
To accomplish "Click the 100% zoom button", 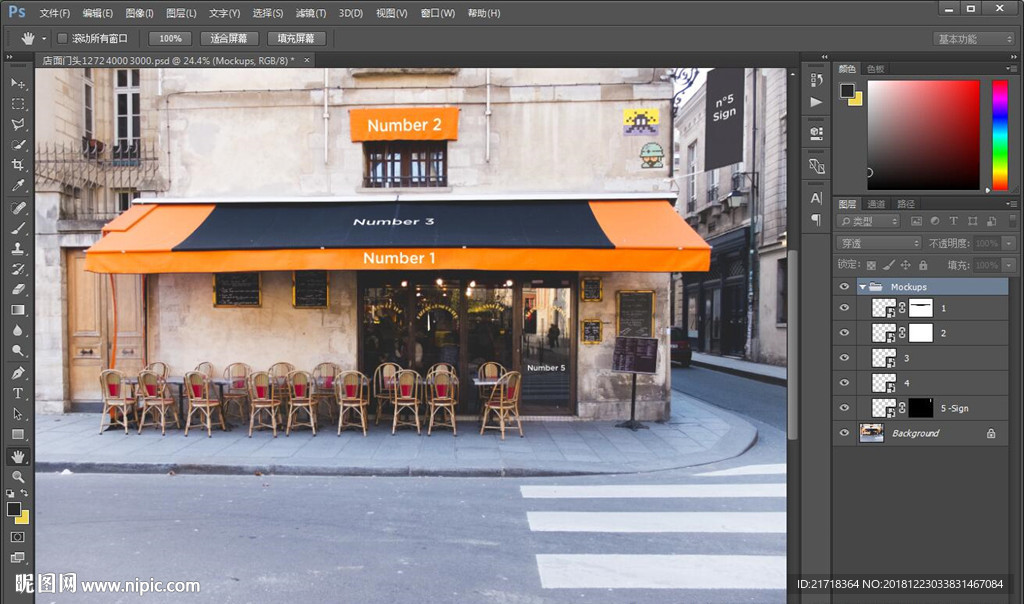I will point(170,39).
